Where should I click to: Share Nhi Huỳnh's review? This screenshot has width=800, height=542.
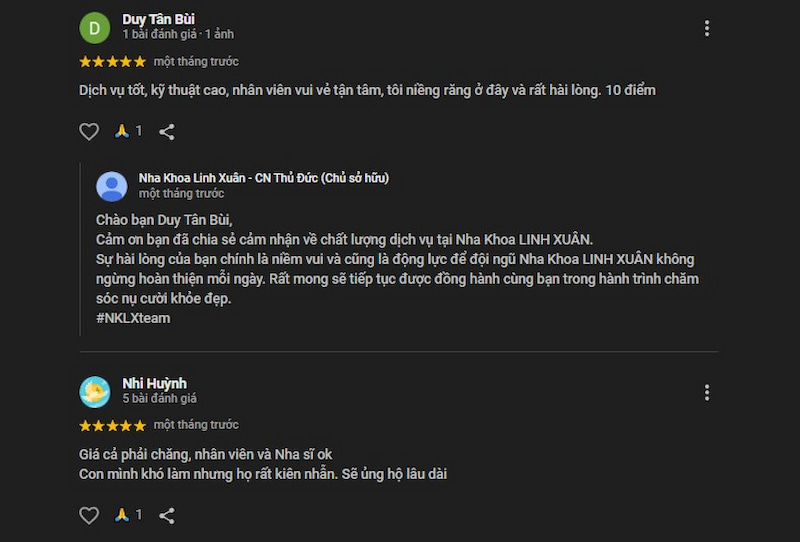tap(167, 515)
